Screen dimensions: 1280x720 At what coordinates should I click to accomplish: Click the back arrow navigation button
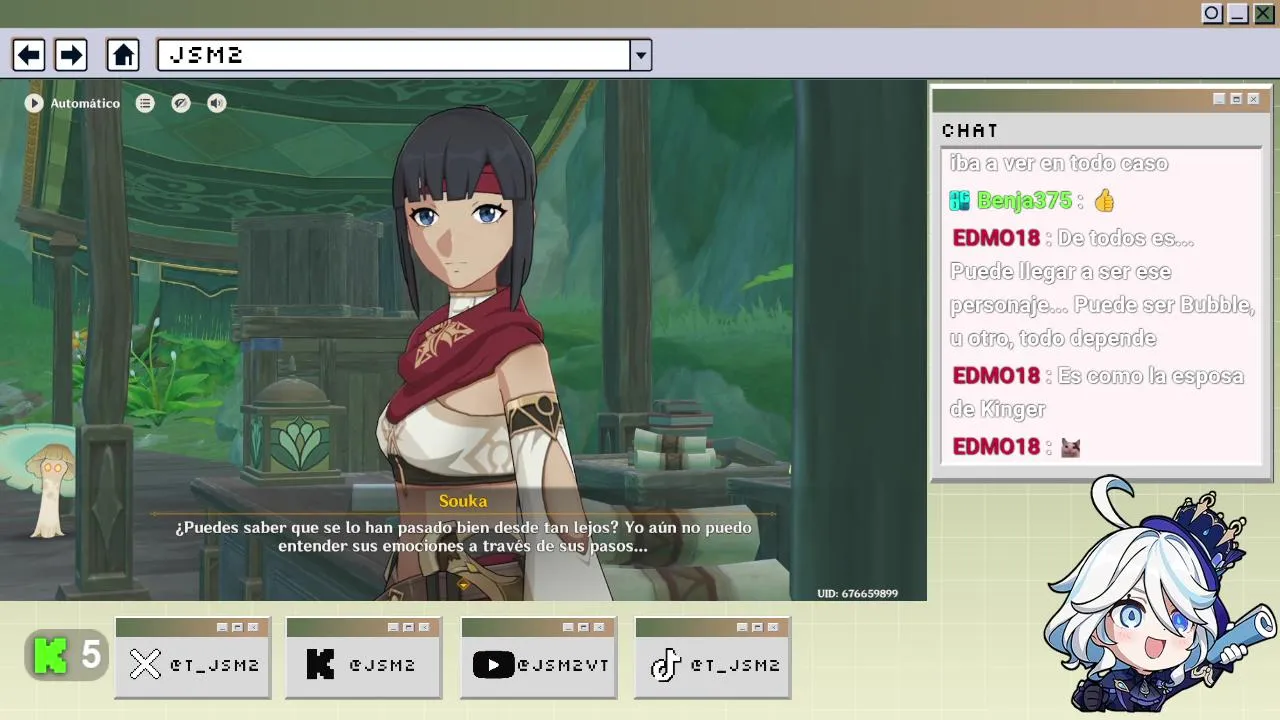tap(28, 54)
